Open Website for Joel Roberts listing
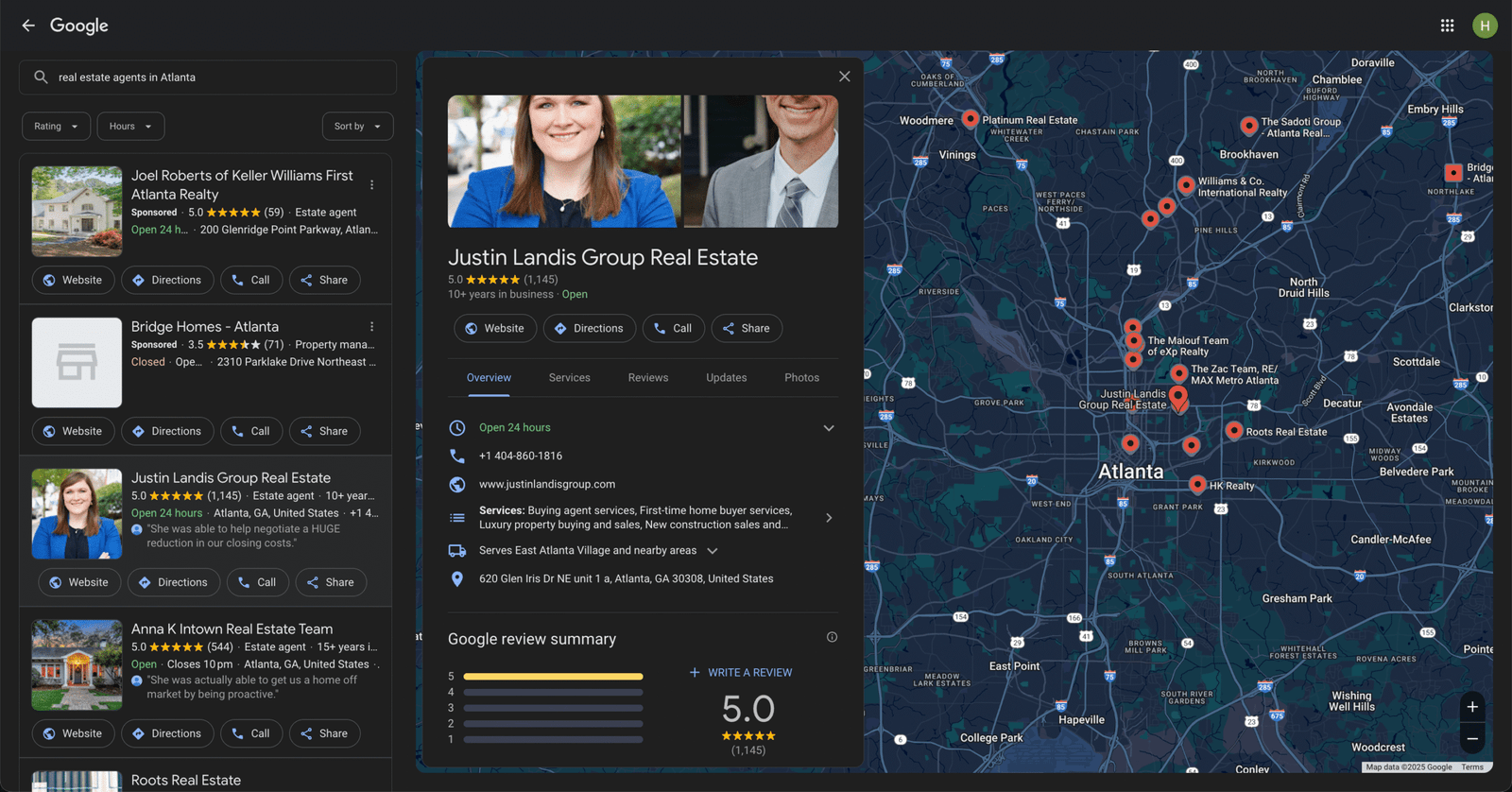1512x792 pixels. (73, 281)
